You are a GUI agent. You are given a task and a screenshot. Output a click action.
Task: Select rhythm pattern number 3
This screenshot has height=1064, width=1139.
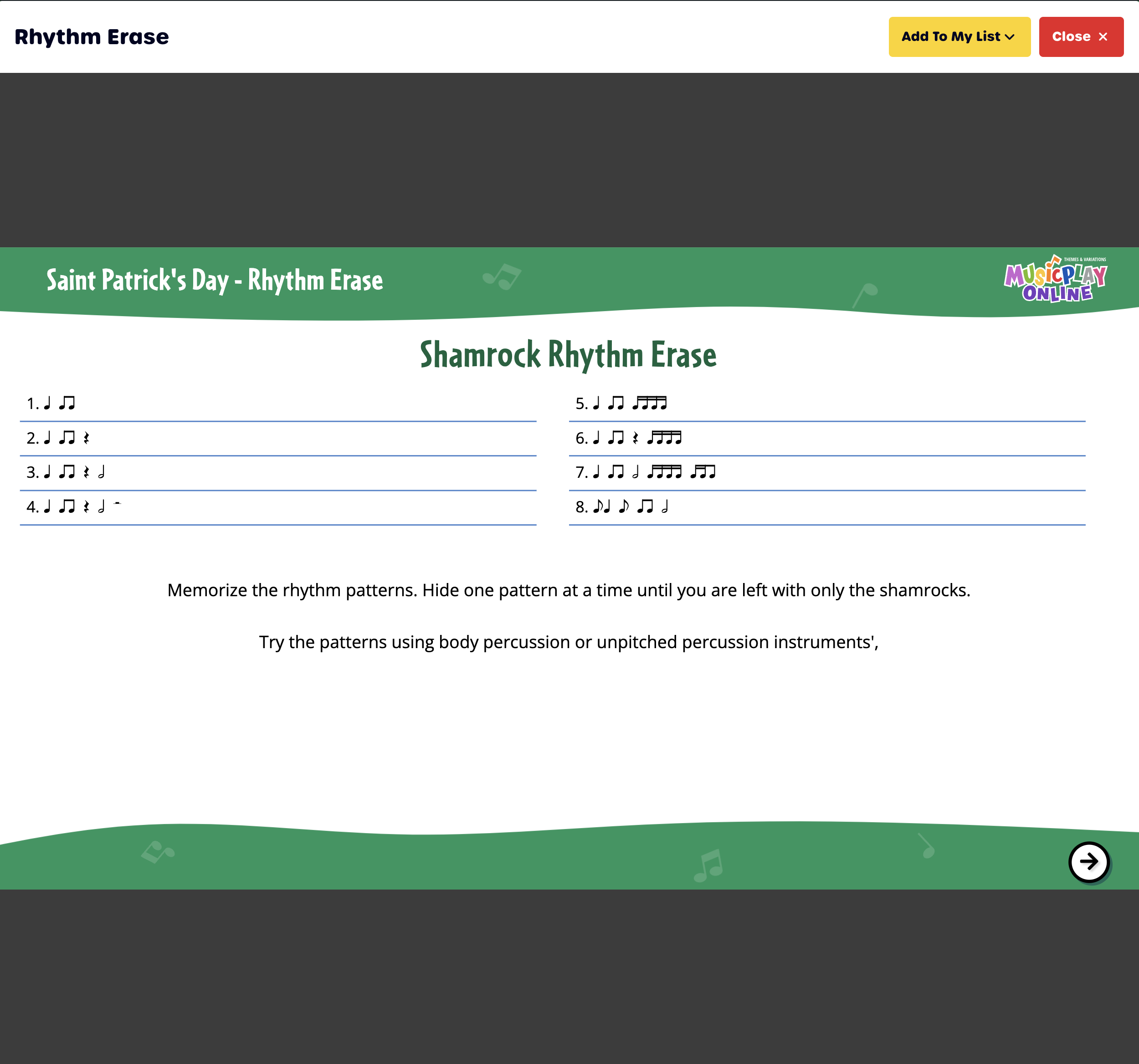(x=66, y=472)
